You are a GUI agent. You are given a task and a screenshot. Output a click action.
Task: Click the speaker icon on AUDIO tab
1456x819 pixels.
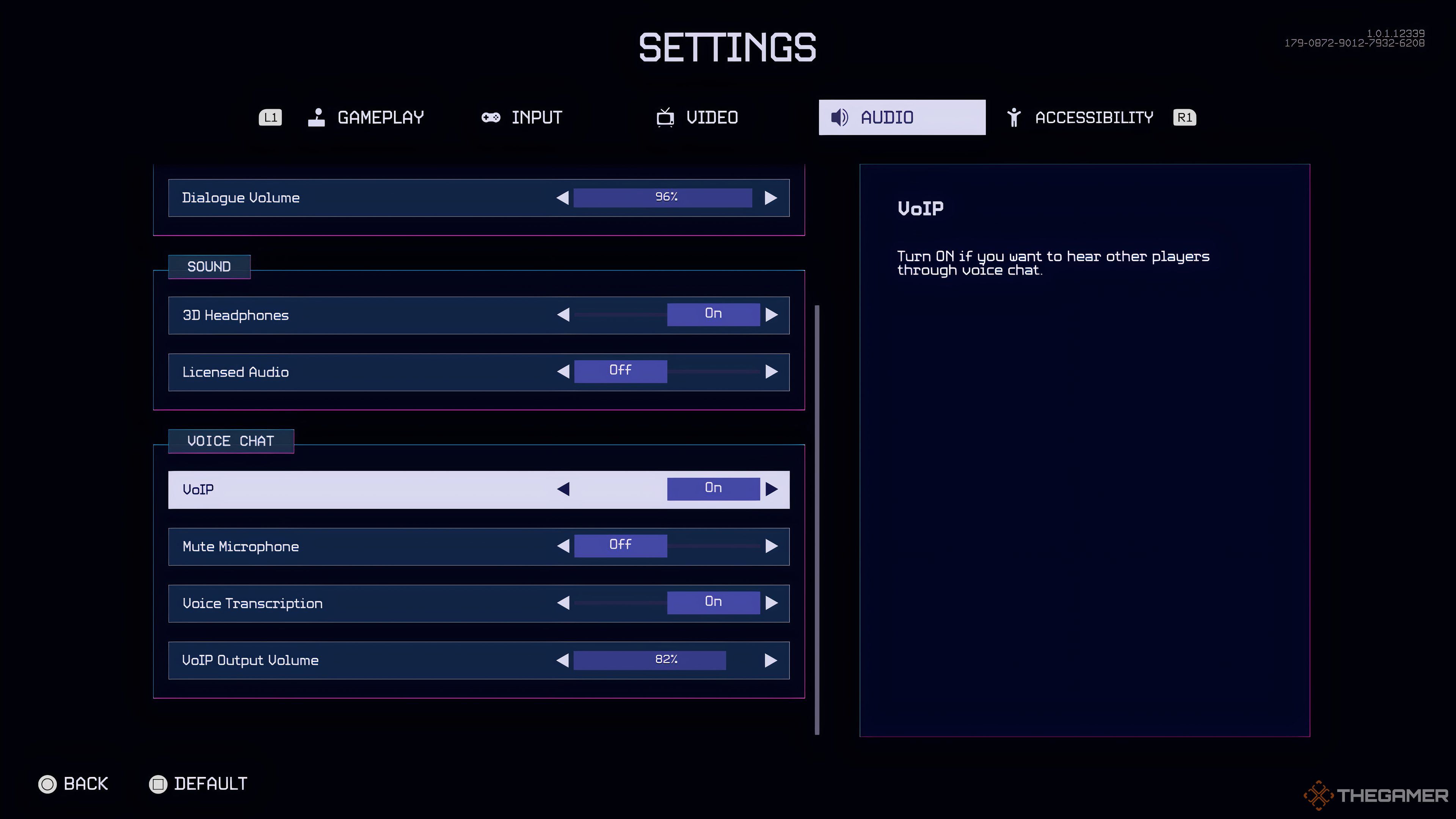839,117
